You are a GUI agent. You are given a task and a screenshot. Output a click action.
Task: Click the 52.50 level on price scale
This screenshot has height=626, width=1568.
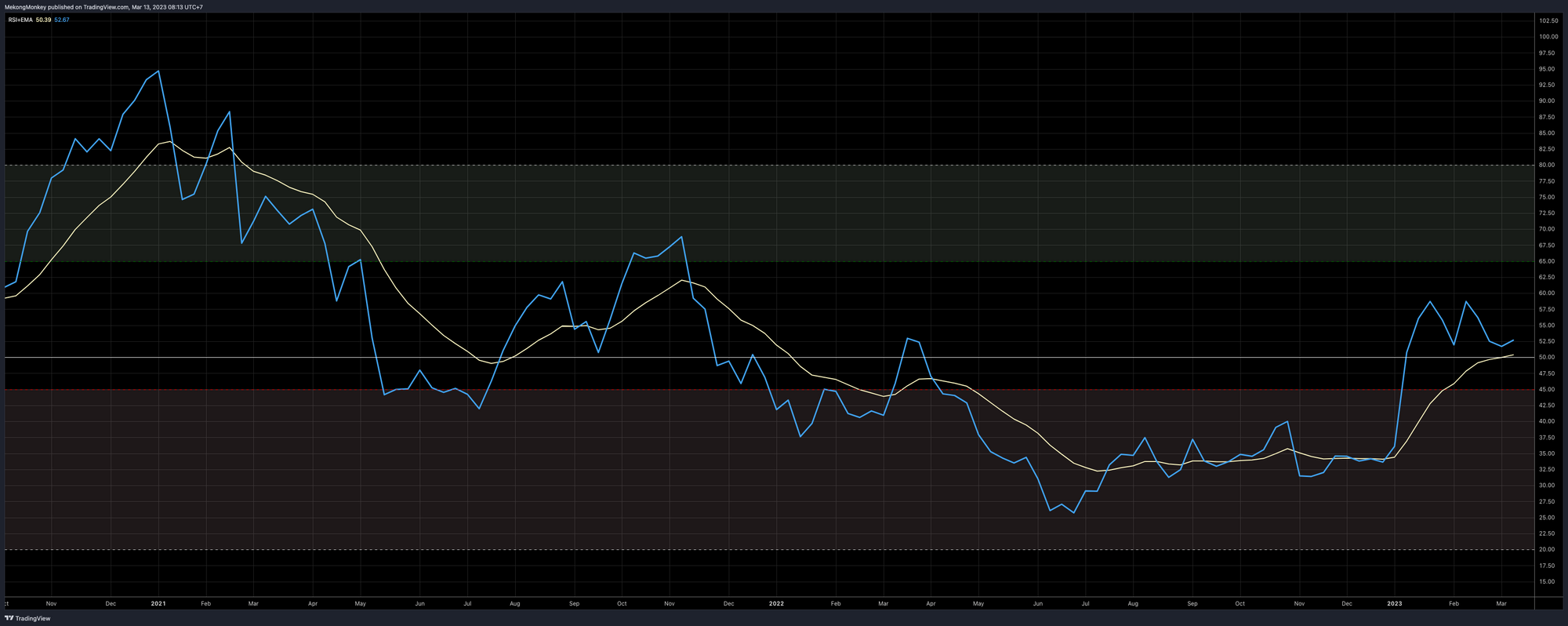(1548, 341)
